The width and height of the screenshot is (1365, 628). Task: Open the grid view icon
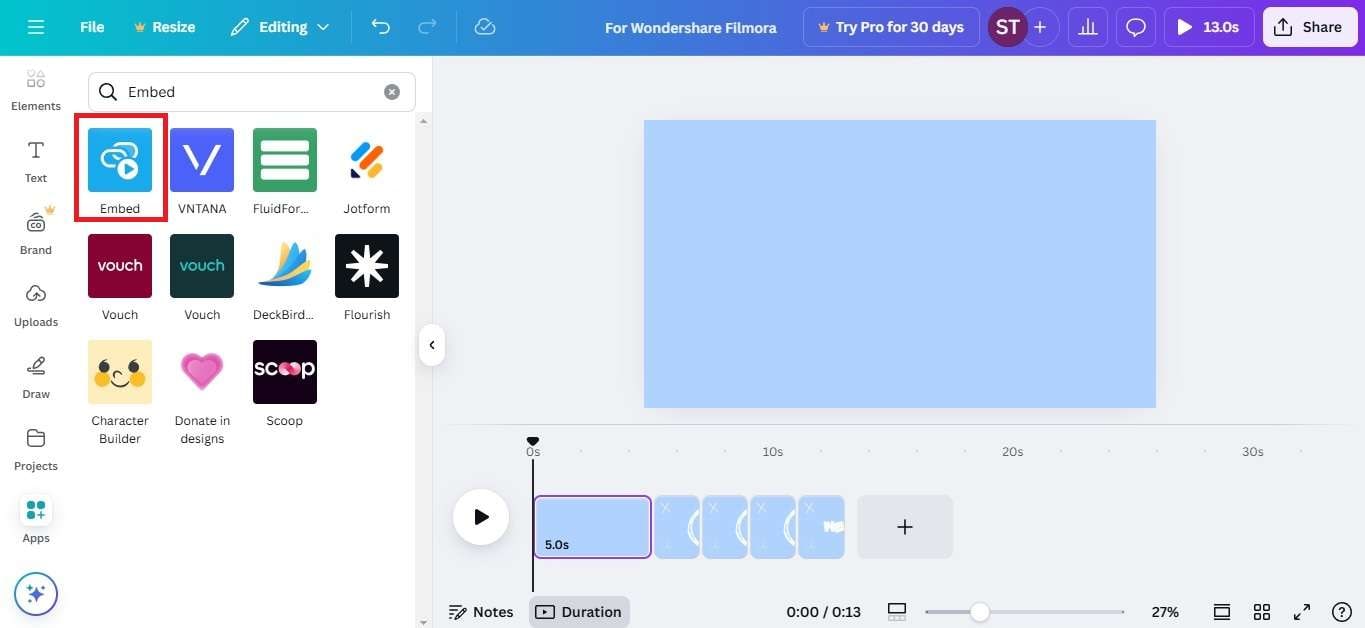tap(1262, 612)
